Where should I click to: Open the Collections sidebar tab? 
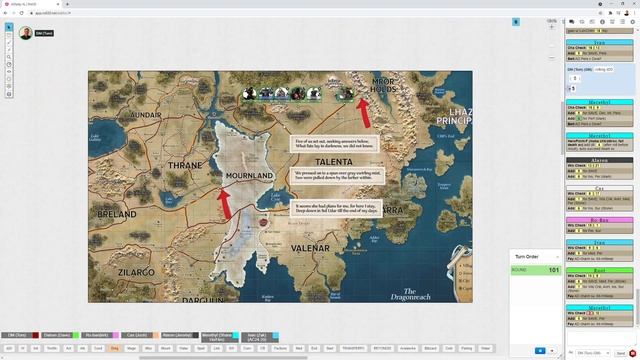tap(622, 22)
